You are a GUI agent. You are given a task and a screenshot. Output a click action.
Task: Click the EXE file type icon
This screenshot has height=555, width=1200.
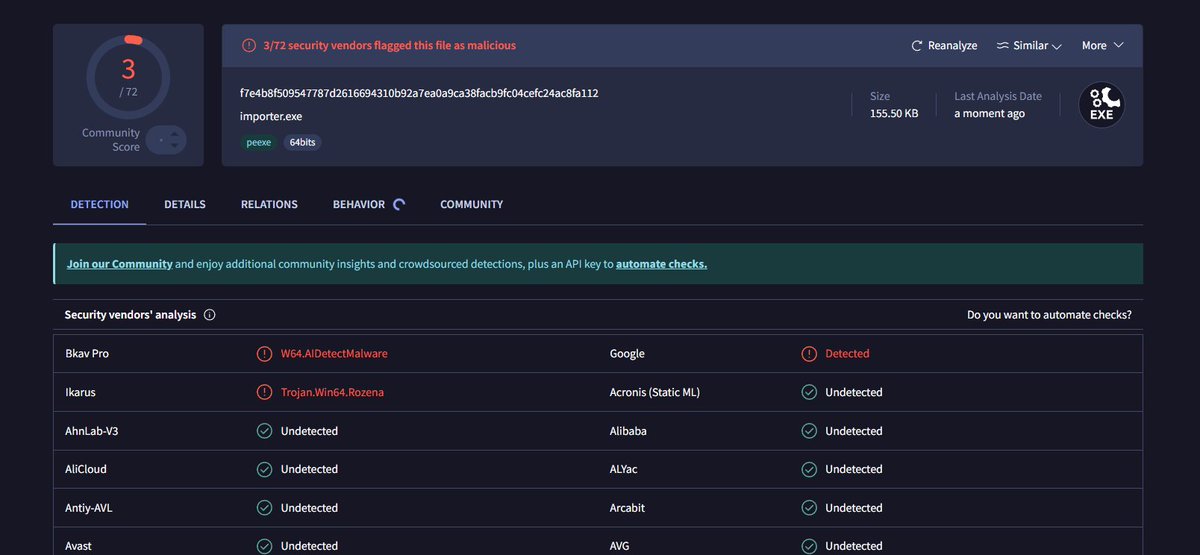coord(1101,105)
